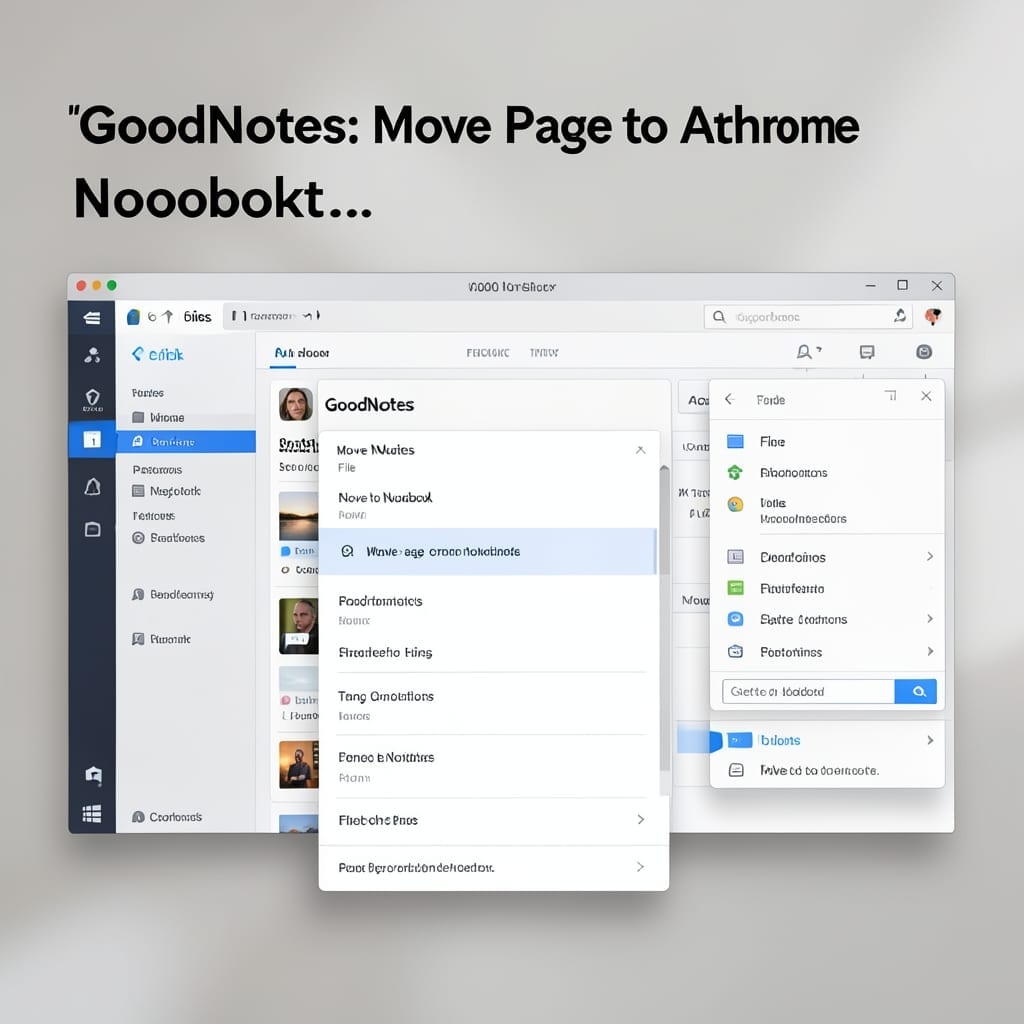The height and width of the screenshot is (1024, 1024).
Task: Click the bell icon inside the top search box
Action: coord(900,316)
